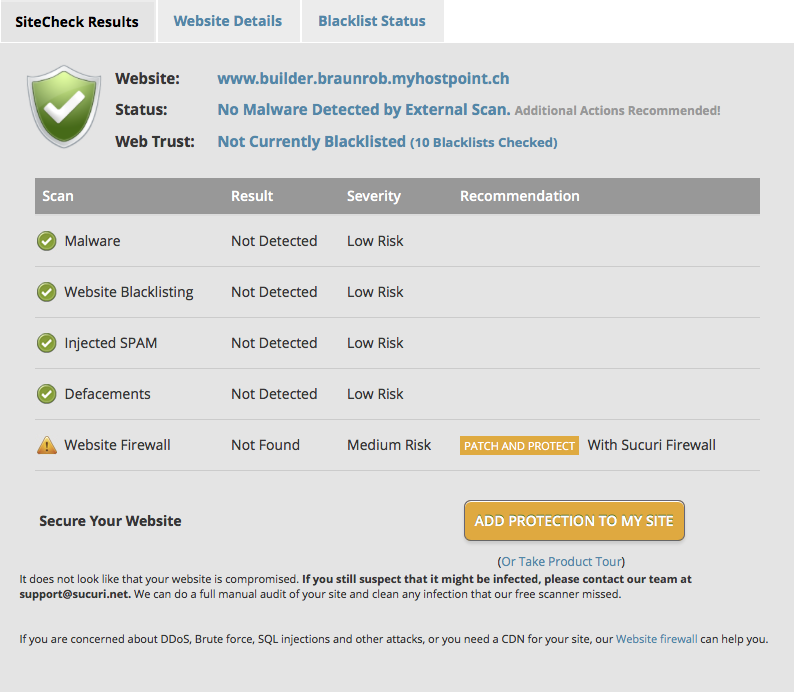This screenshot has width=794, height=692.
Task: Click the green shield checkmark icon
Action: [64, 106]
